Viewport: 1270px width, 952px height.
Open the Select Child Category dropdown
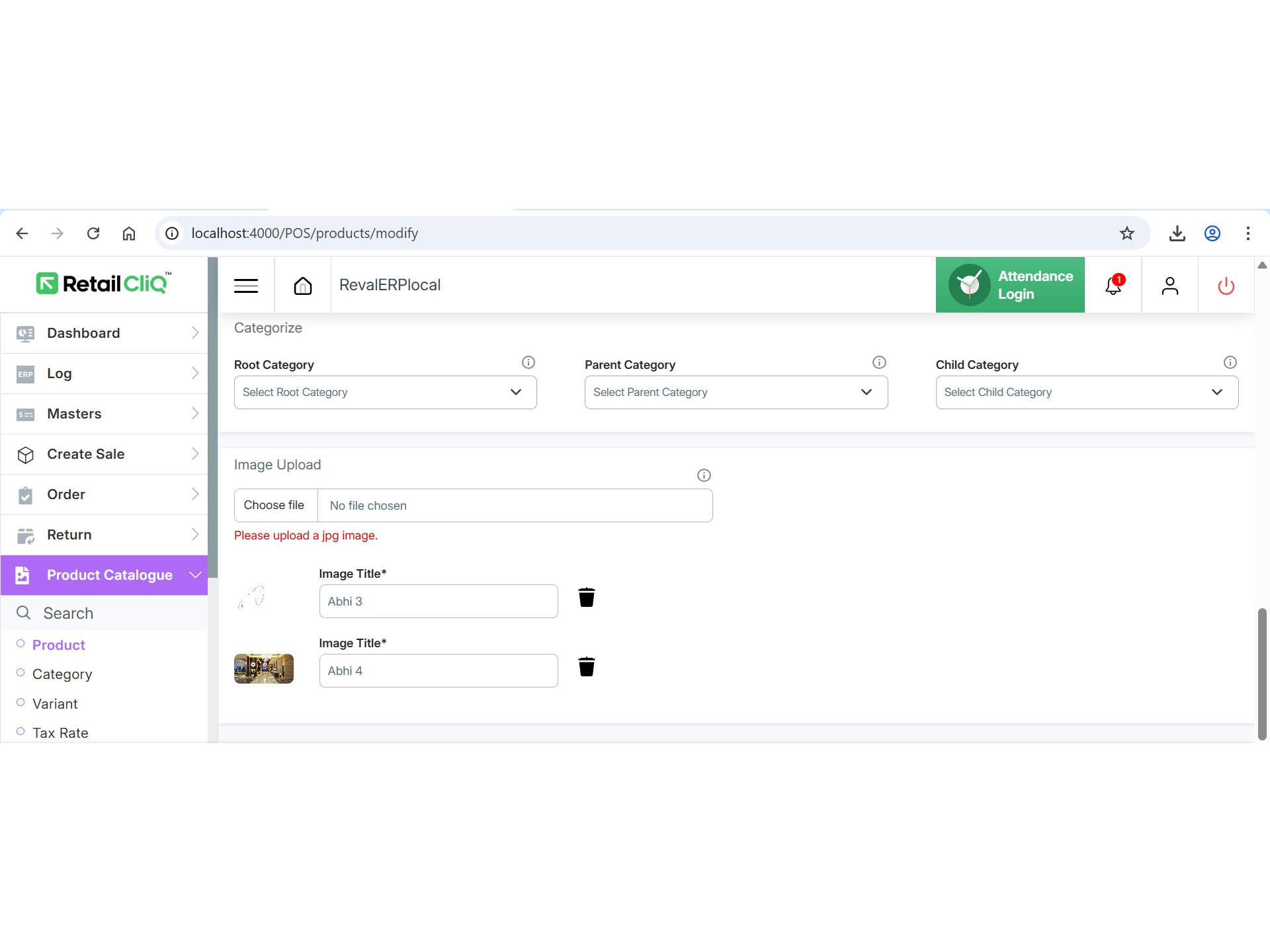click(x=1086, y=392)
